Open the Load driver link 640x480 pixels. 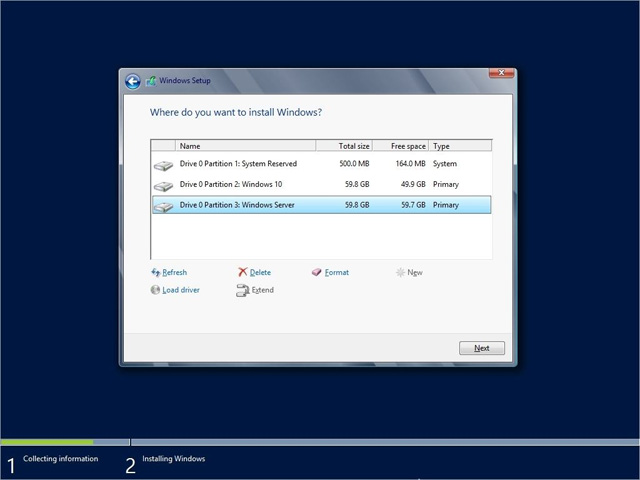tap(181, 290)
